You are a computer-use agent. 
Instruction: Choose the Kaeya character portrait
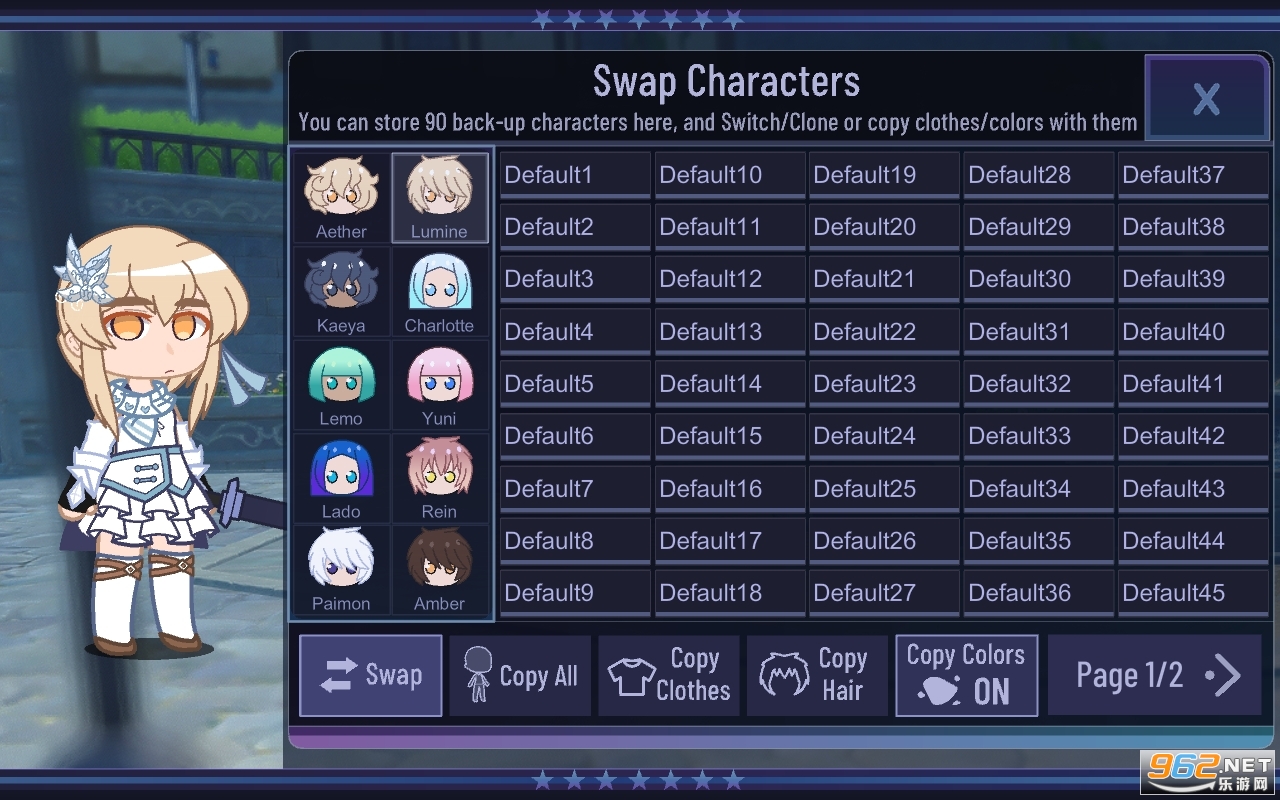341,292
